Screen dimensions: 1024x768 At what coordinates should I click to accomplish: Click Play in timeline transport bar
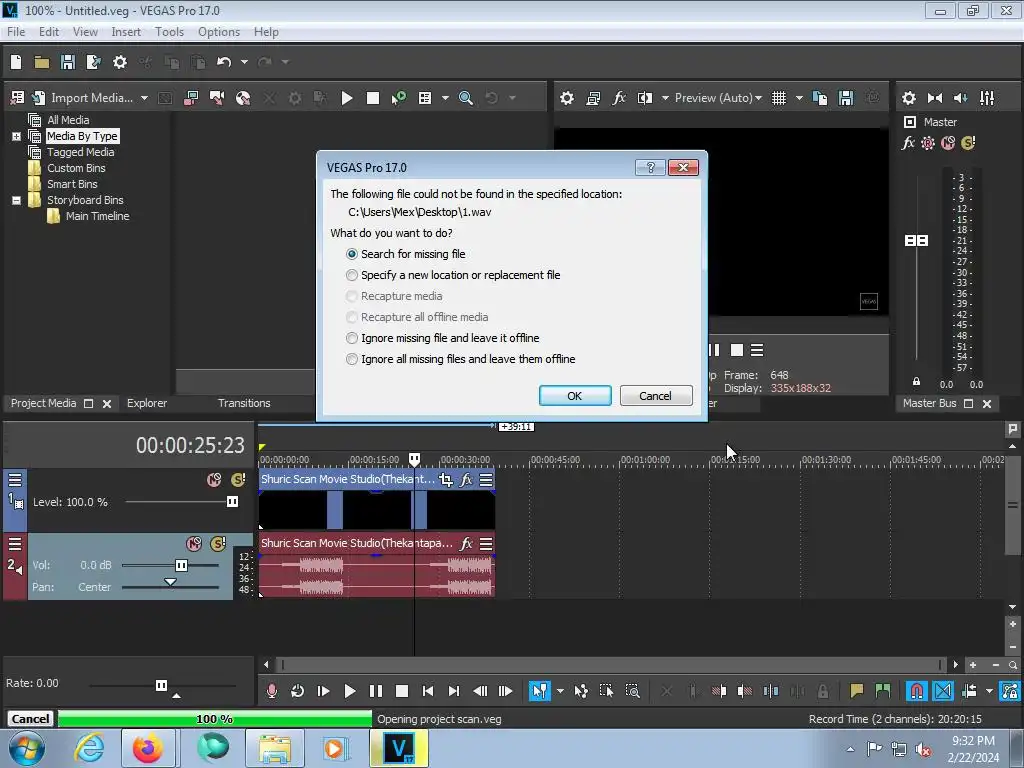pos(349,691)
